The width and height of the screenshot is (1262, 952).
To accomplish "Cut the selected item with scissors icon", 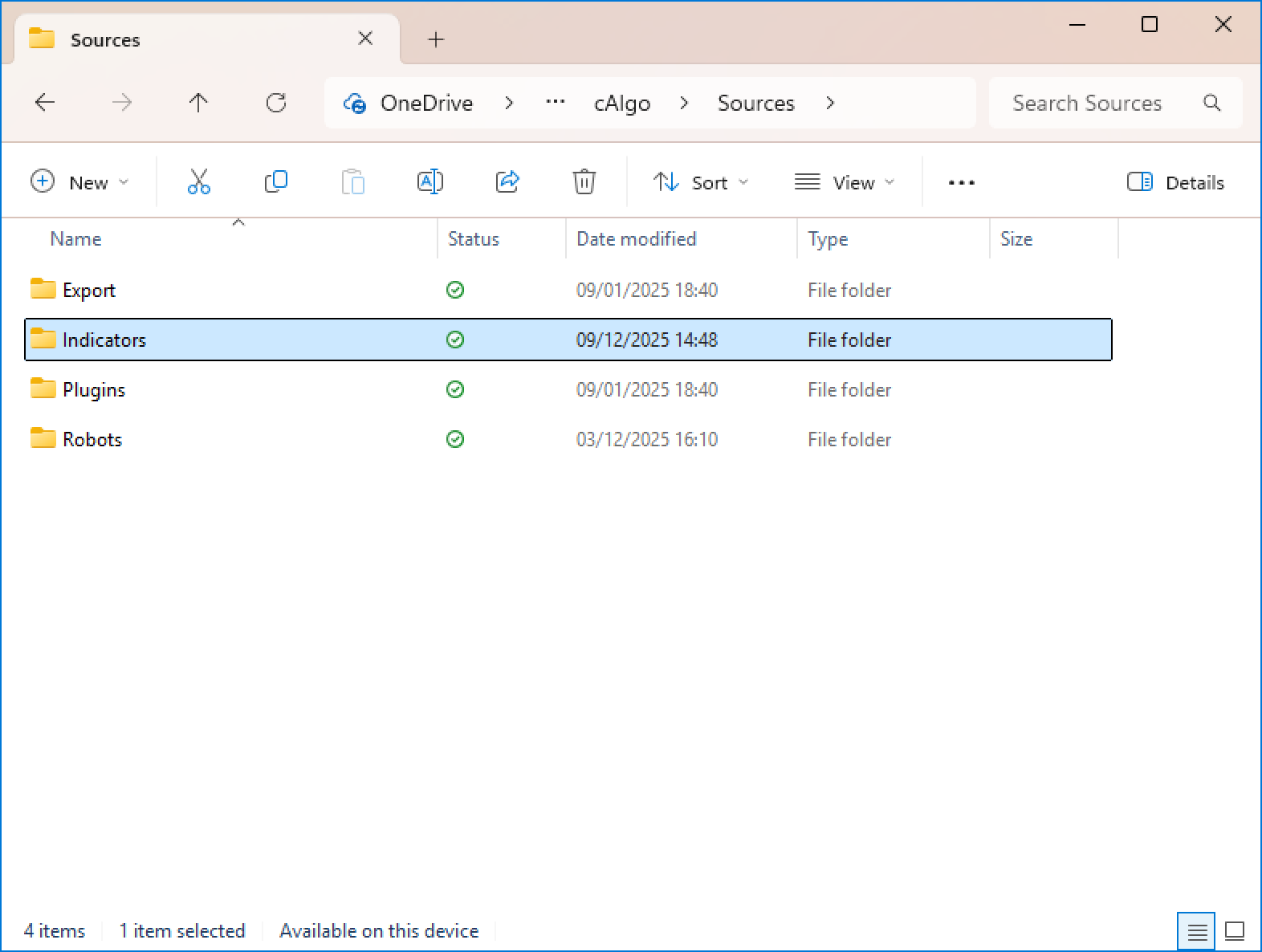I will point(199,182).
